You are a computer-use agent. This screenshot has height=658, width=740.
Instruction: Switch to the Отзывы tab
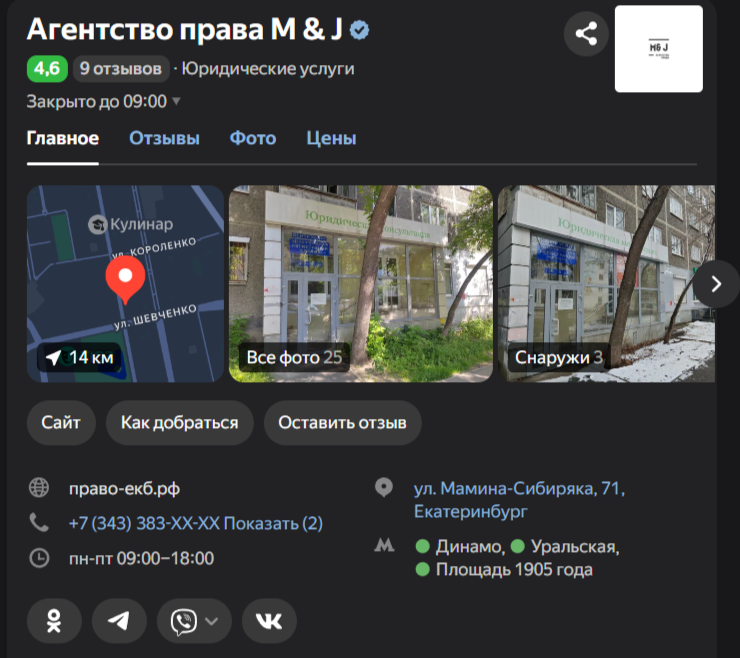(x=164, y=139)
